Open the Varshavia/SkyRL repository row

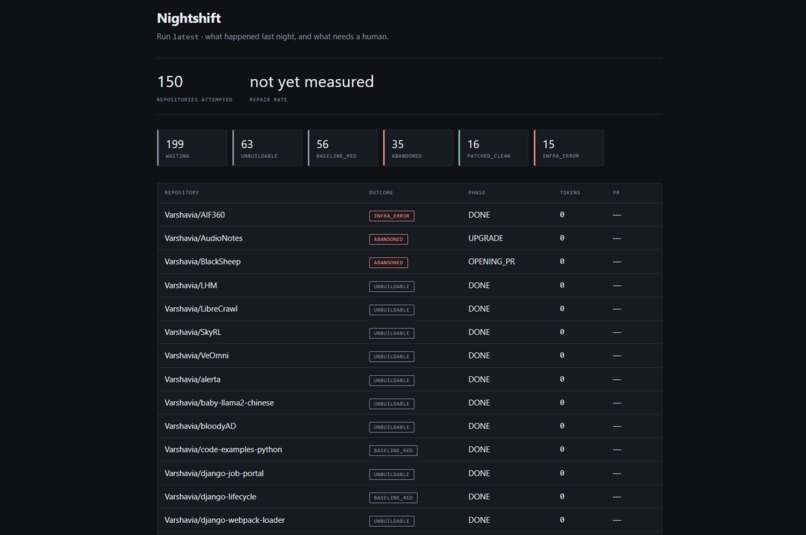(409, 332)
